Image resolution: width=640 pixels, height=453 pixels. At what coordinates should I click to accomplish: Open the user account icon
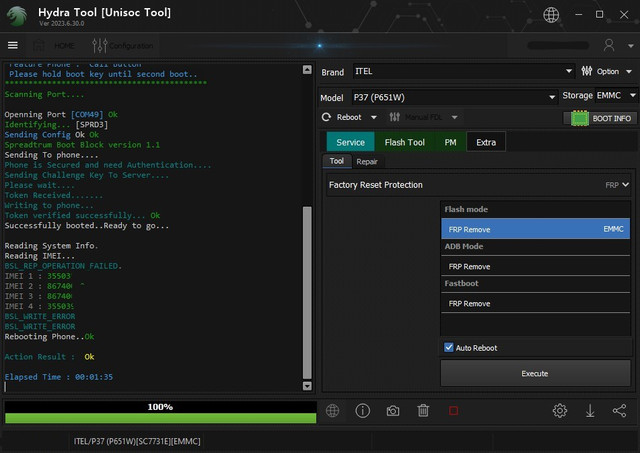coord(609,45)
